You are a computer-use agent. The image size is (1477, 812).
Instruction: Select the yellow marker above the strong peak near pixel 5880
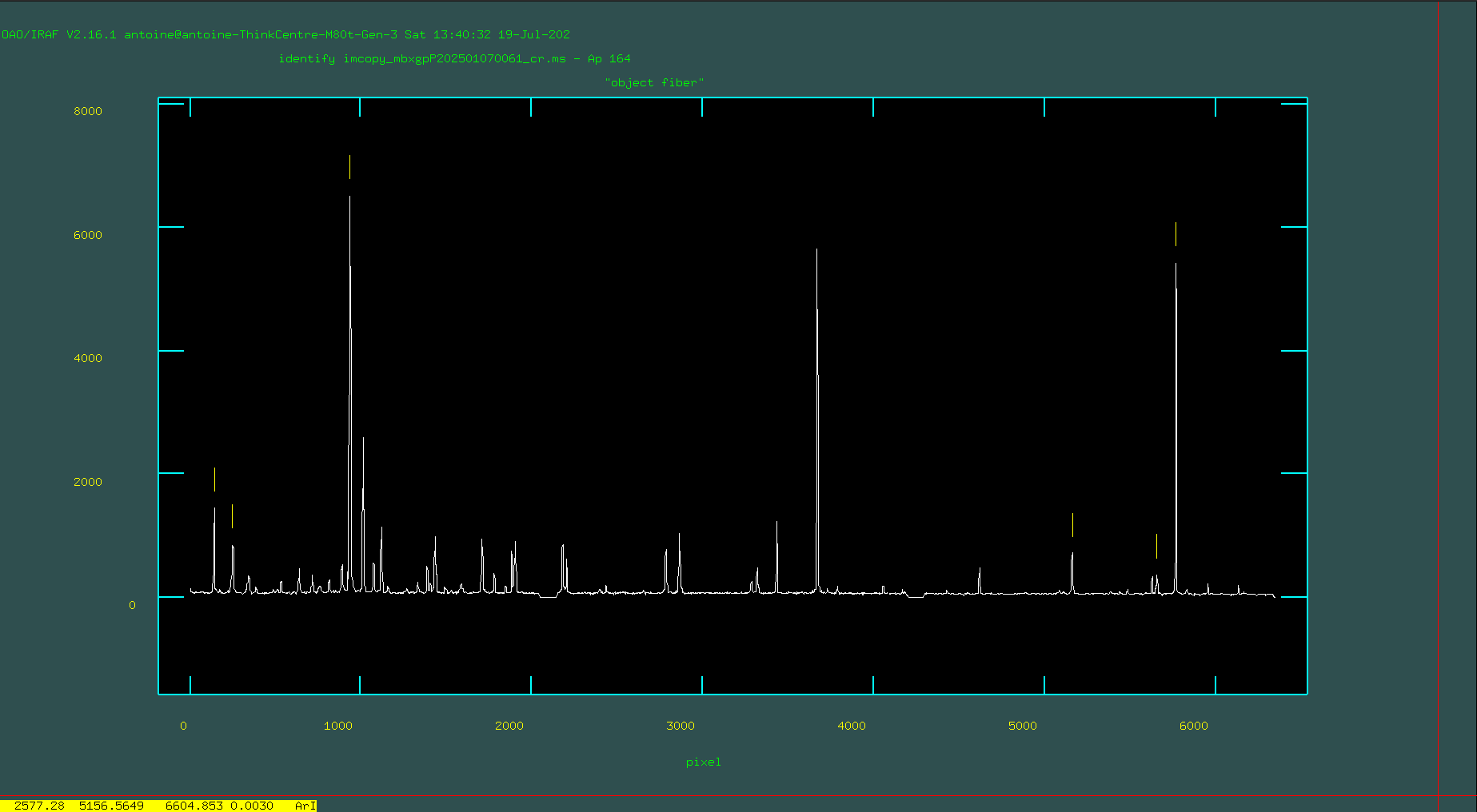tap(1176, 234)
